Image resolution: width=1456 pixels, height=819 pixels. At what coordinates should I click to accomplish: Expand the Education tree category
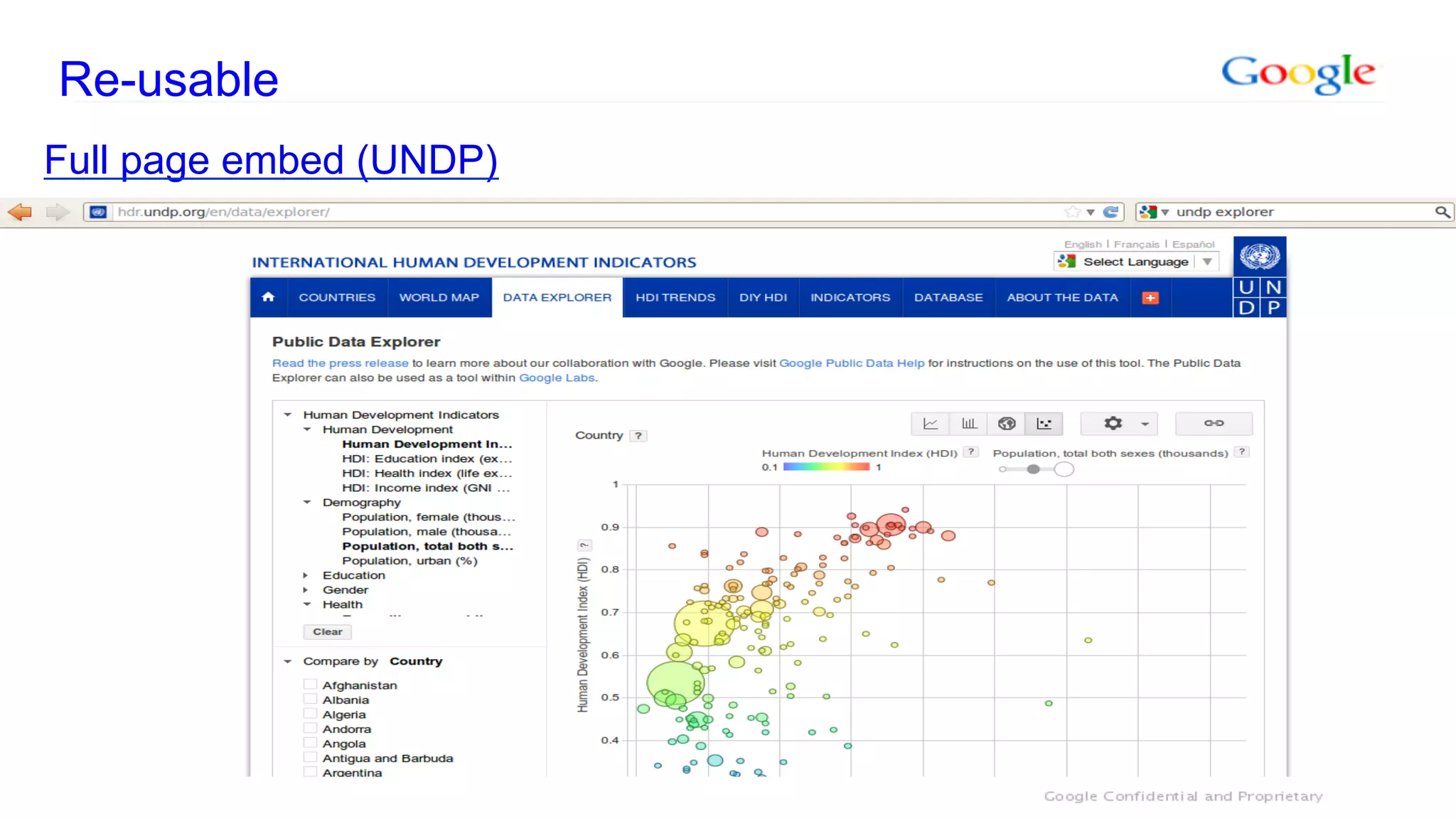click(306, 575)
